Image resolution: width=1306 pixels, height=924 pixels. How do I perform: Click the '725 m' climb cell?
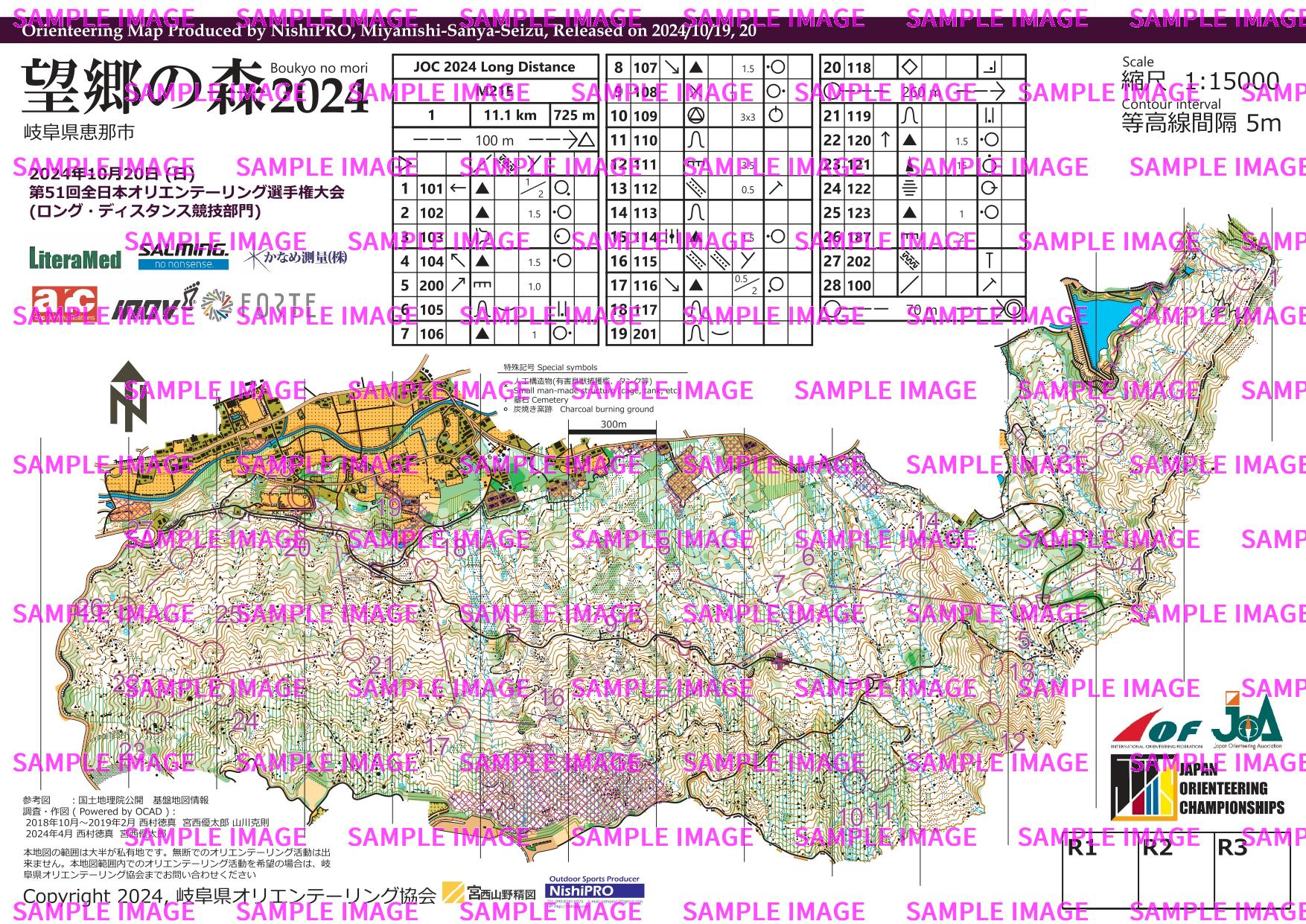[574, 115]
